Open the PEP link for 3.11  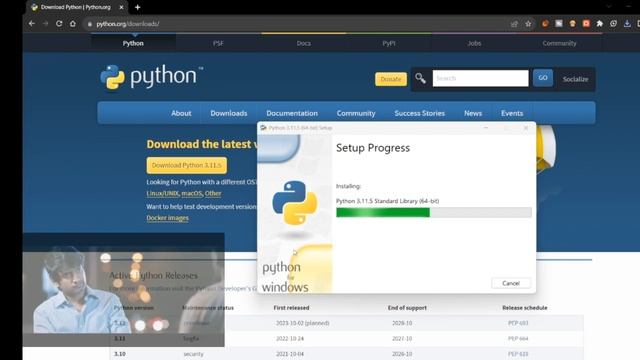(518, 338)
